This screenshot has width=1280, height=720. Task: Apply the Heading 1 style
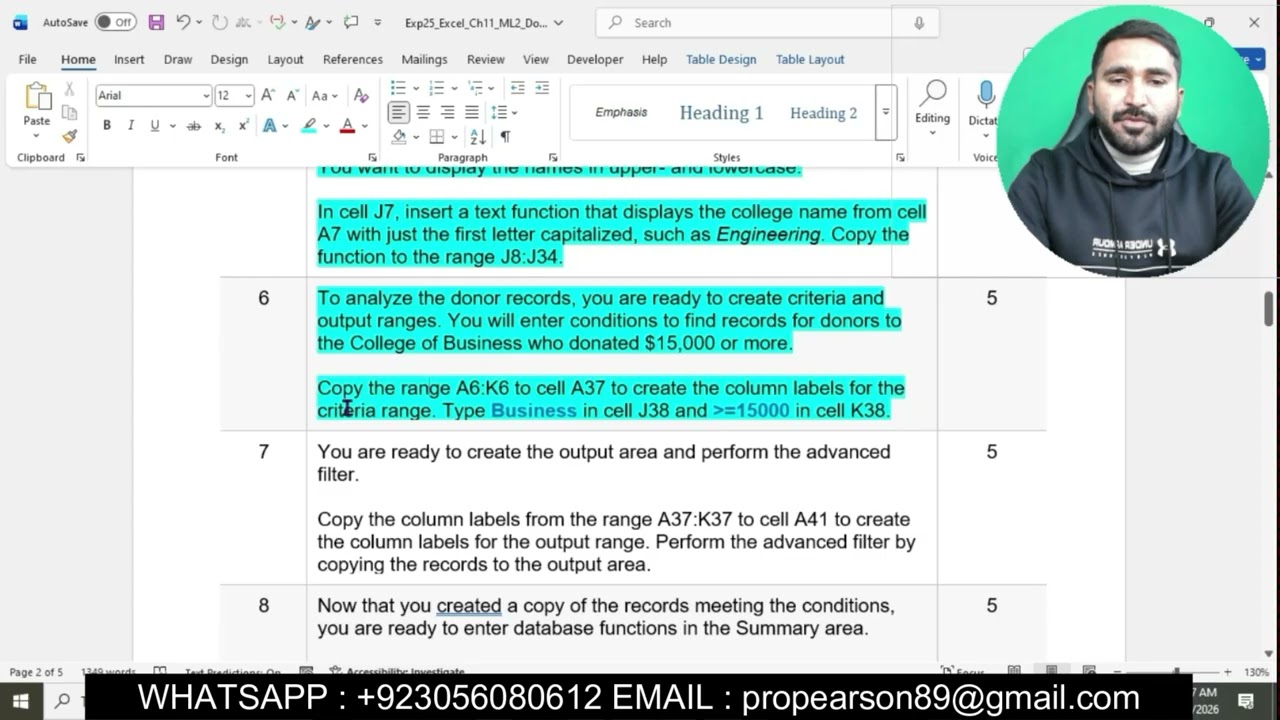721,113
